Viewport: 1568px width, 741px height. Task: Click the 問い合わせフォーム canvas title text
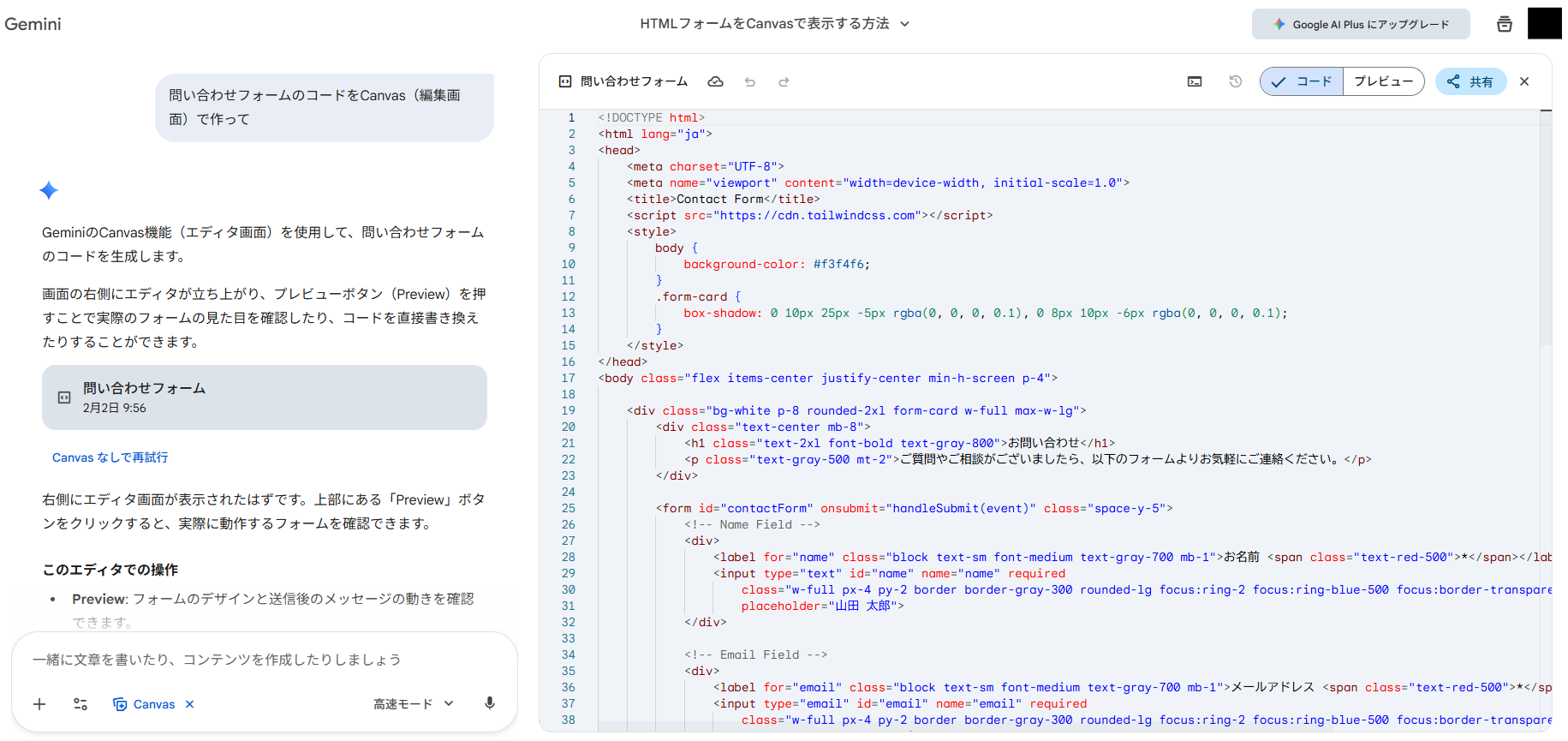click(635, 81)
